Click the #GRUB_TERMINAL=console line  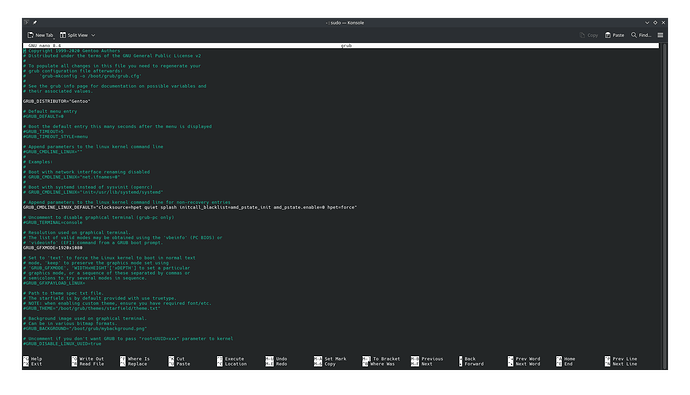click(x=53, y=223)
